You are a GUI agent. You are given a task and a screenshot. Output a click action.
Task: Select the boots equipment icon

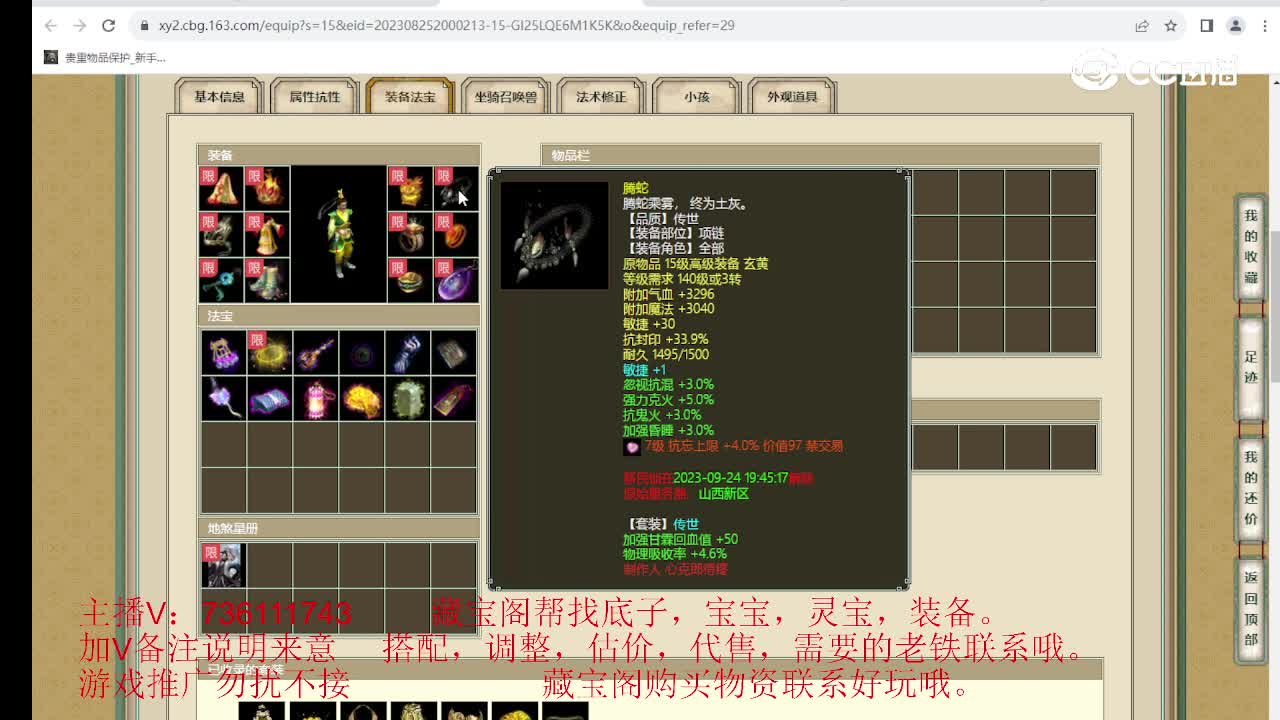click(x=267, y=280)
